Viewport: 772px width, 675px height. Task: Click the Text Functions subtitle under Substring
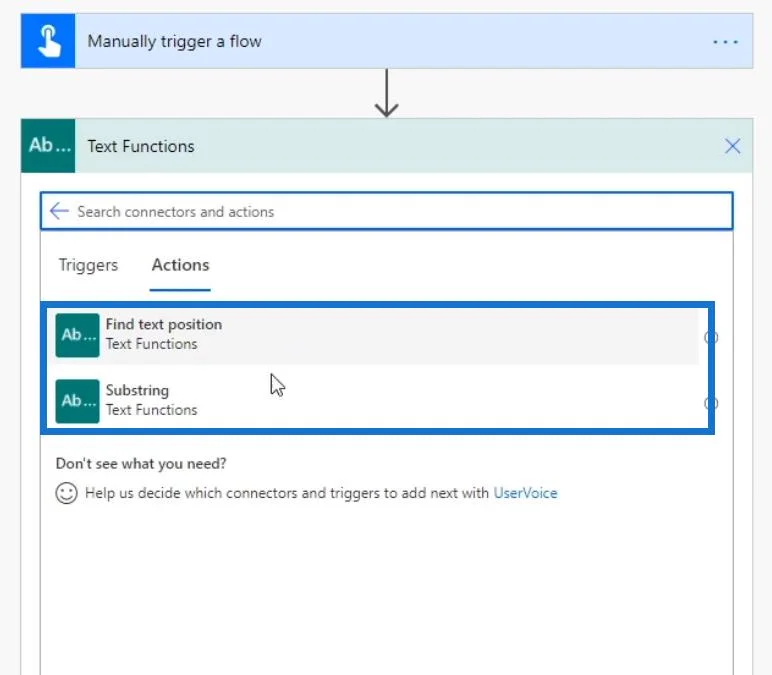coord(151,410)
